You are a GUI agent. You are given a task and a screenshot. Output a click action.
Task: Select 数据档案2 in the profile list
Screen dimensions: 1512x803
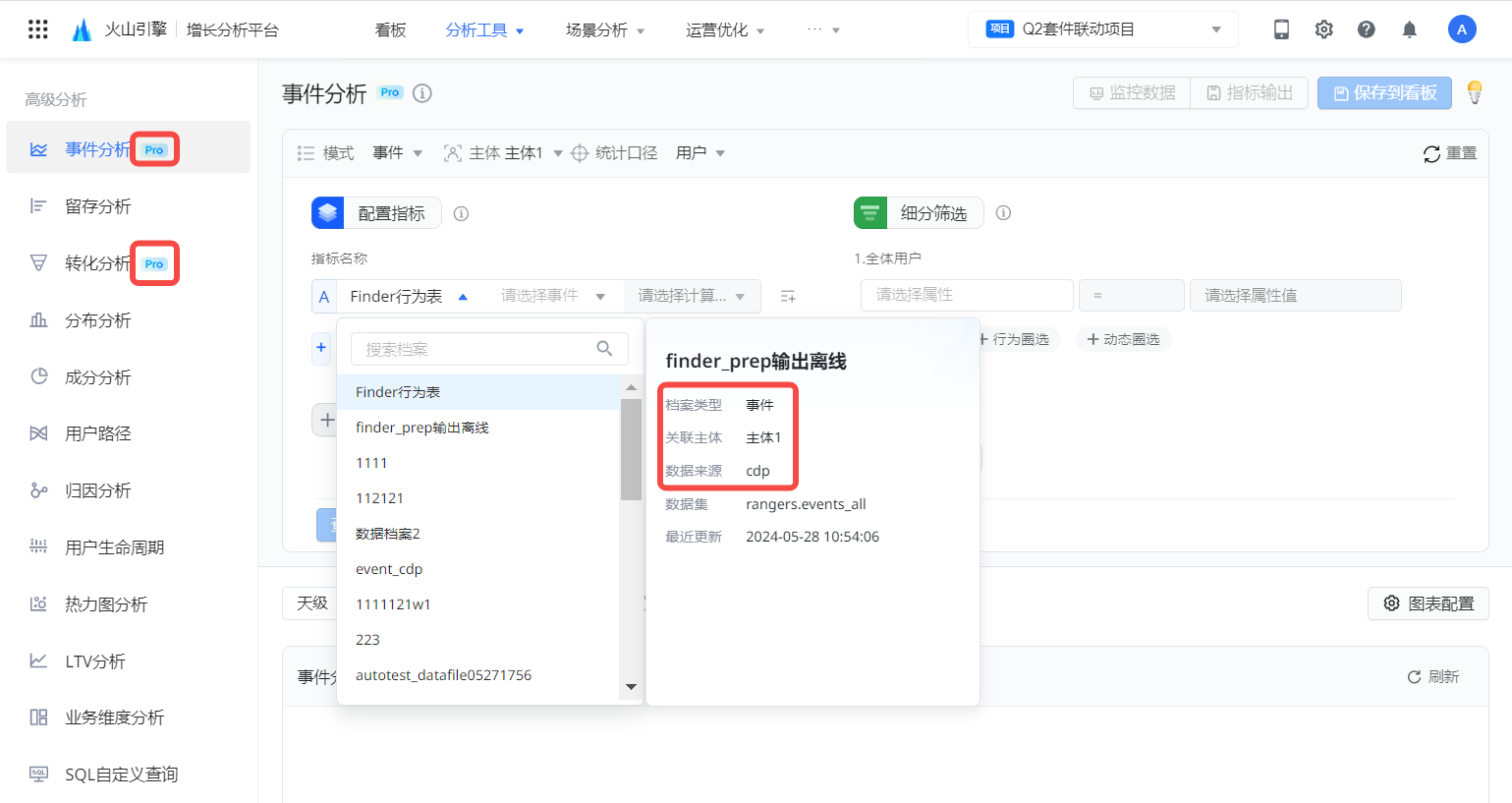point(478,534)
